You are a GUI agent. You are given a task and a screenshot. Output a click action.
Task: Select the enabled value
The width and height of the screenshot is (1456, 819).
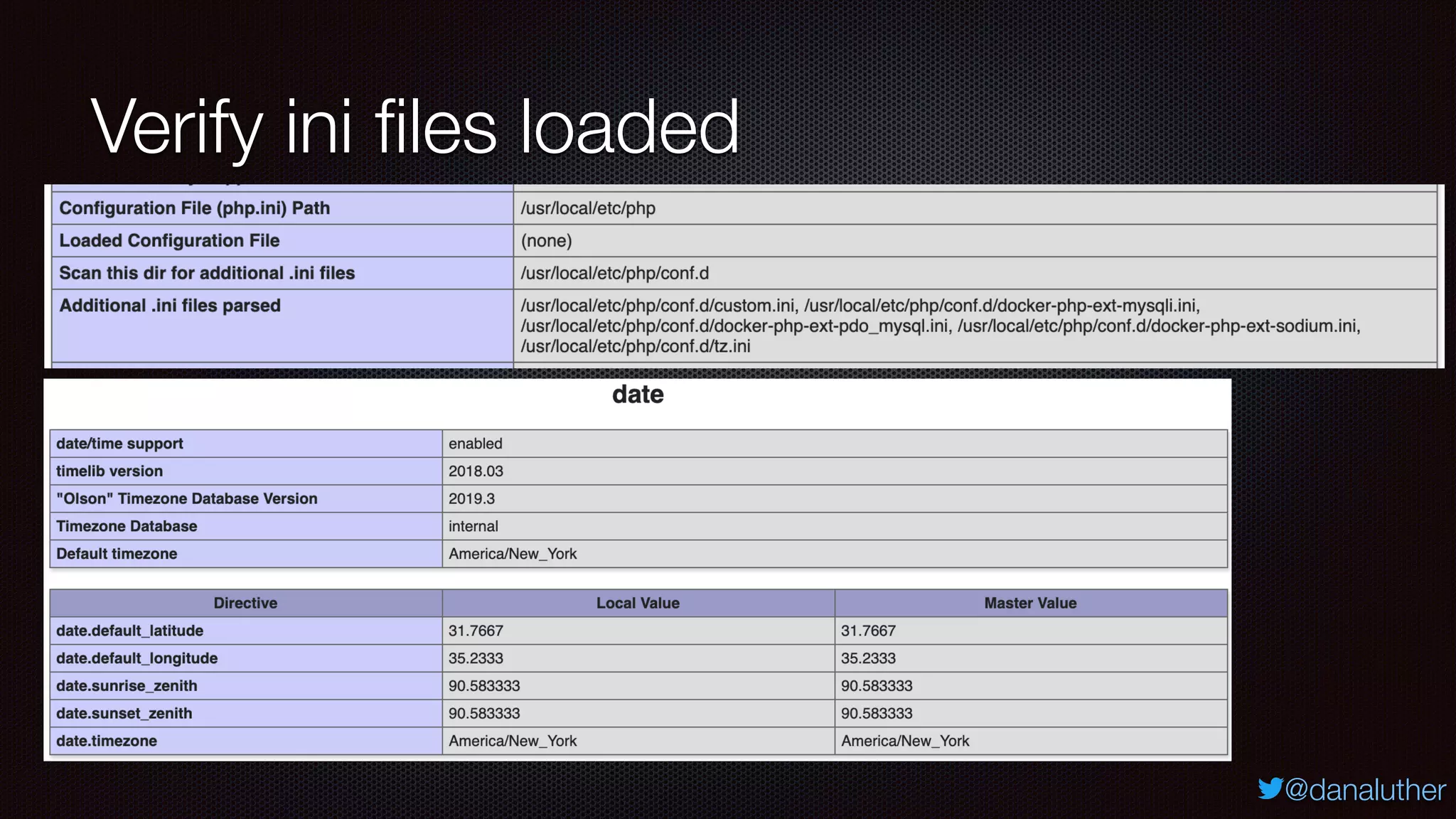475,444
